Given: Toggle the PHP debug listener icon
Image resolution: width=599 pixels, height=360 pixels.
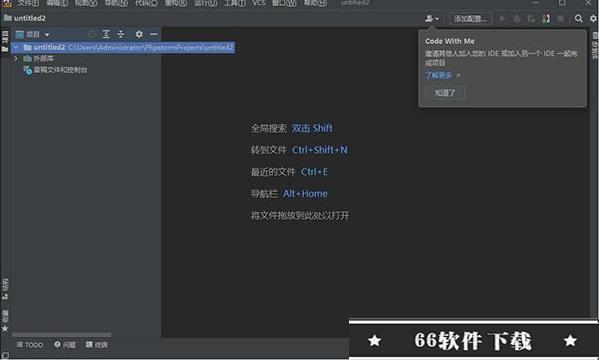Looking at the screenshot, I should point(546,18).
